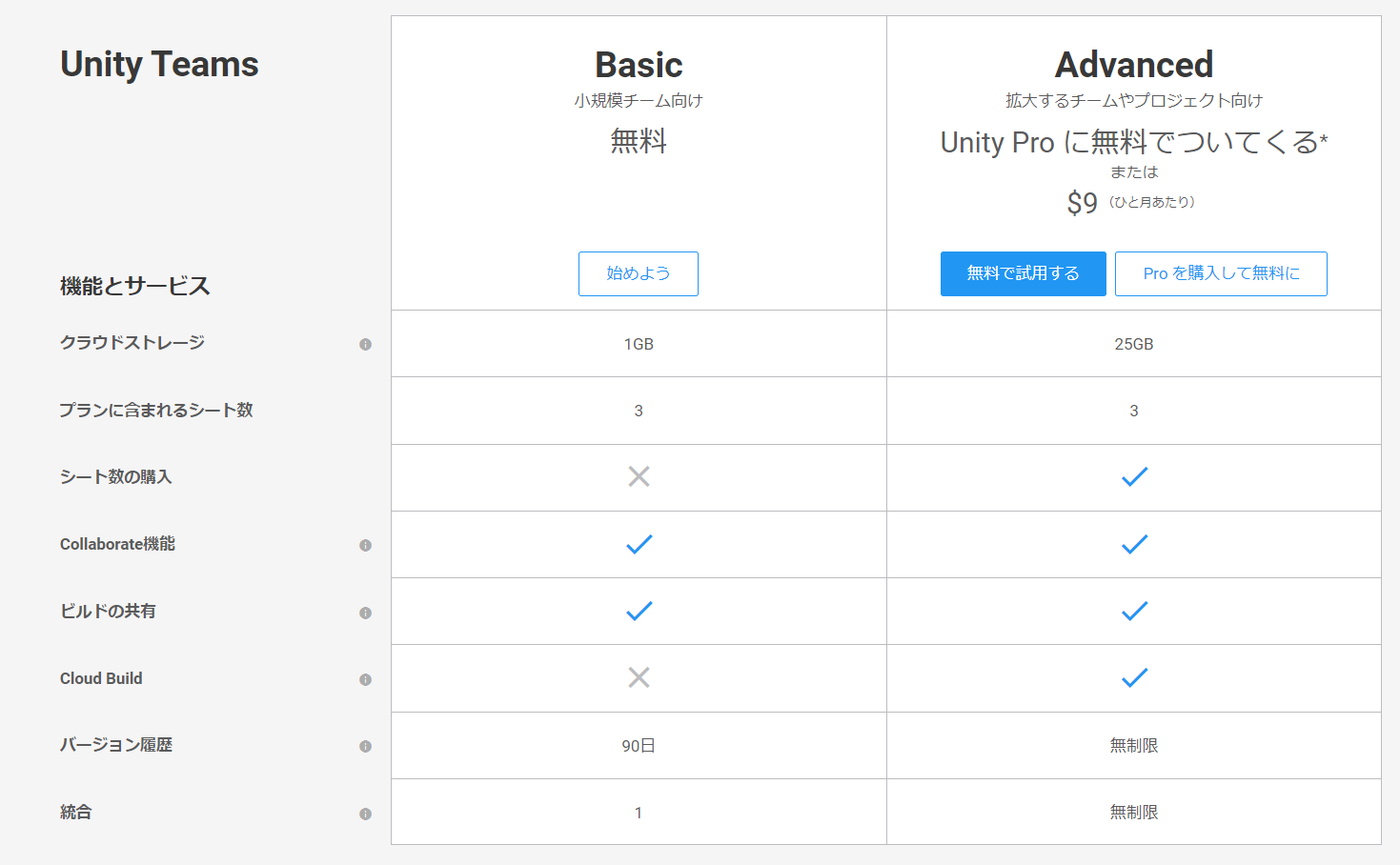Screen dimensions: 1400x865
Task: Click the 拡大するチームやプロジェクト向け subtitle
Action: tap(1134, 101)
